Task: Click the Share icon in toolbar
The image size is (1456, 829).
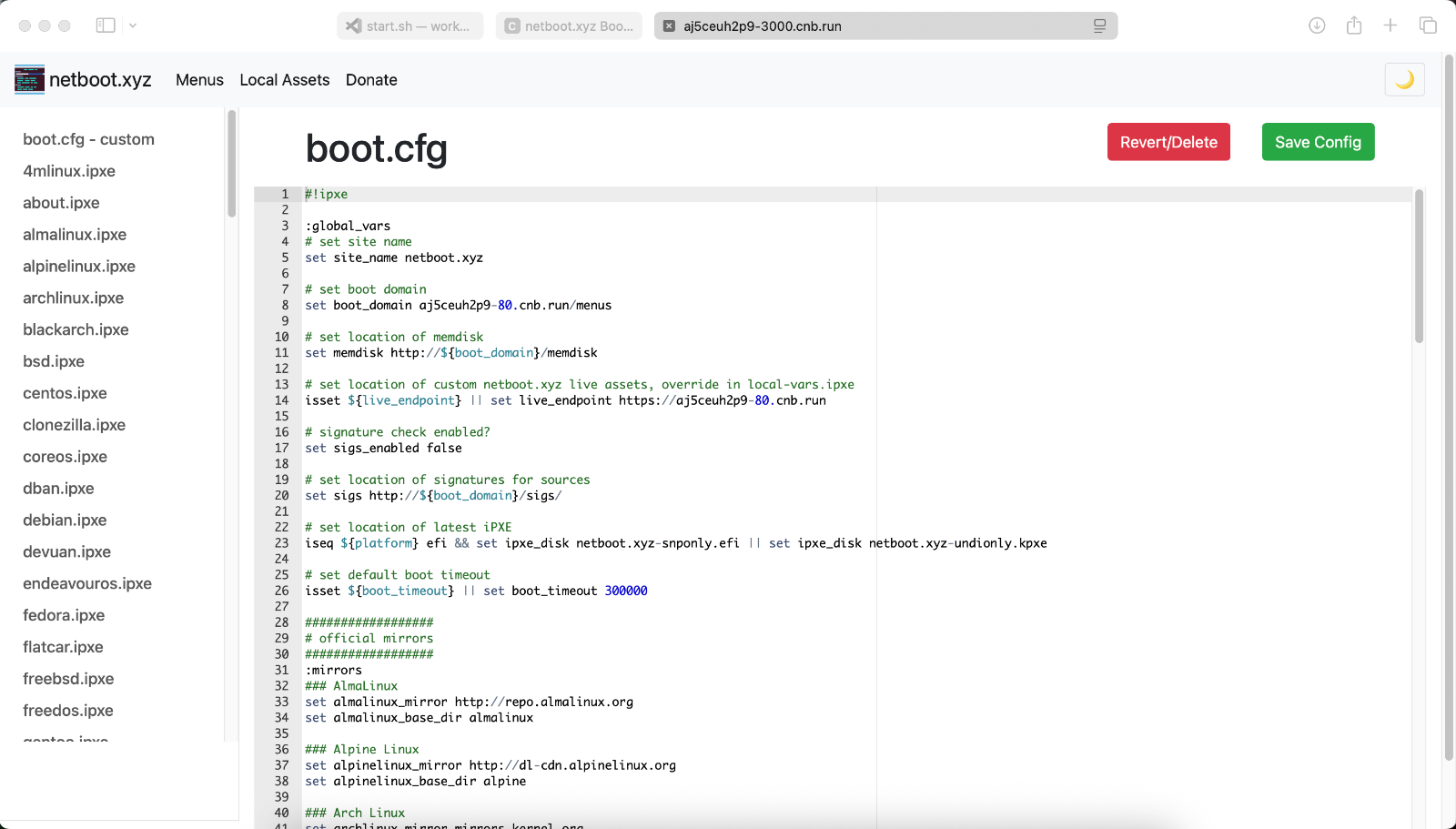Action: tap(1354, 25)
